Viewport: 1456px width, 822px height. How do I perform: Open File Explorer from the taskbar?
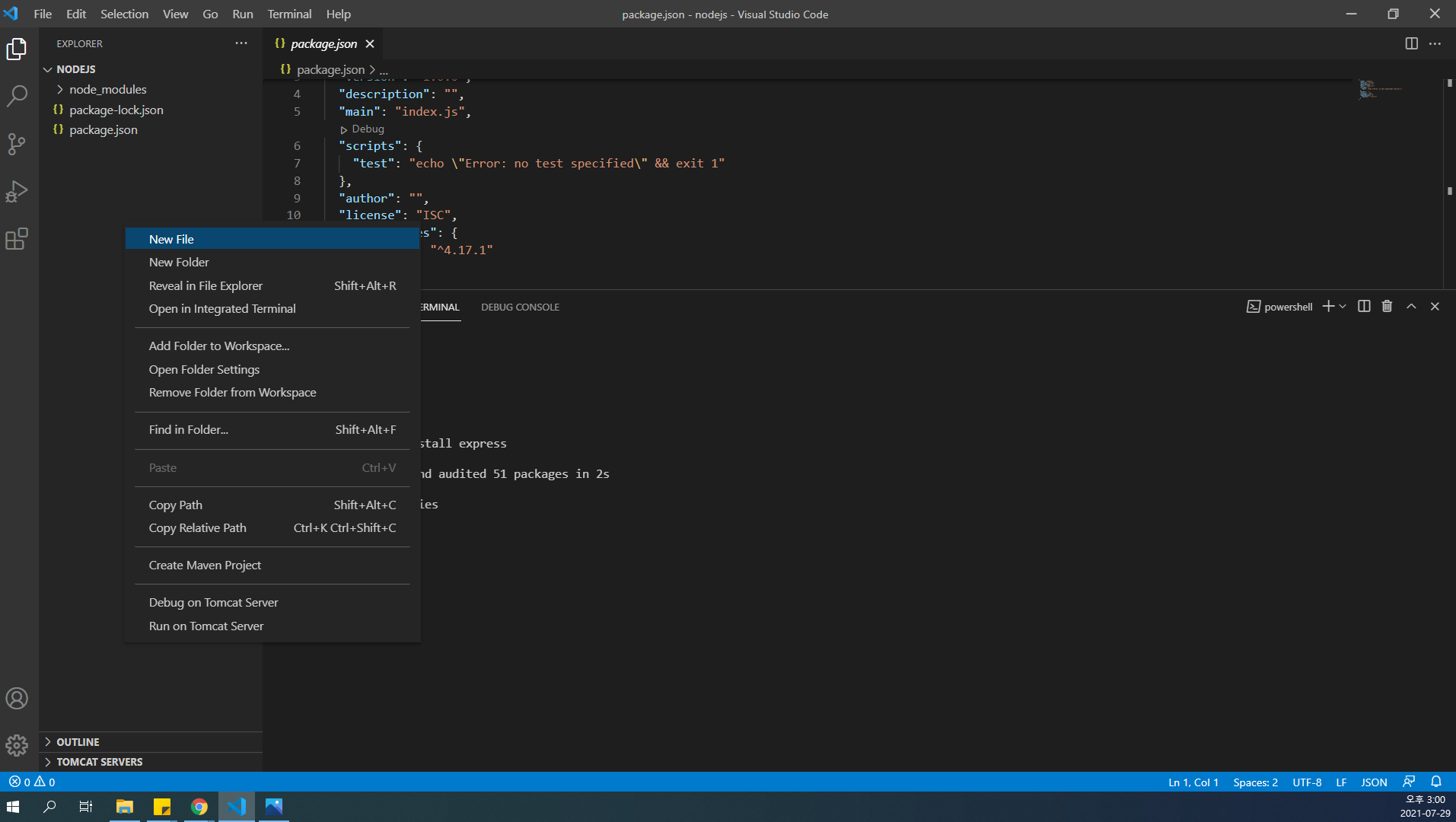pyautogui.click(x=124, y=807)
